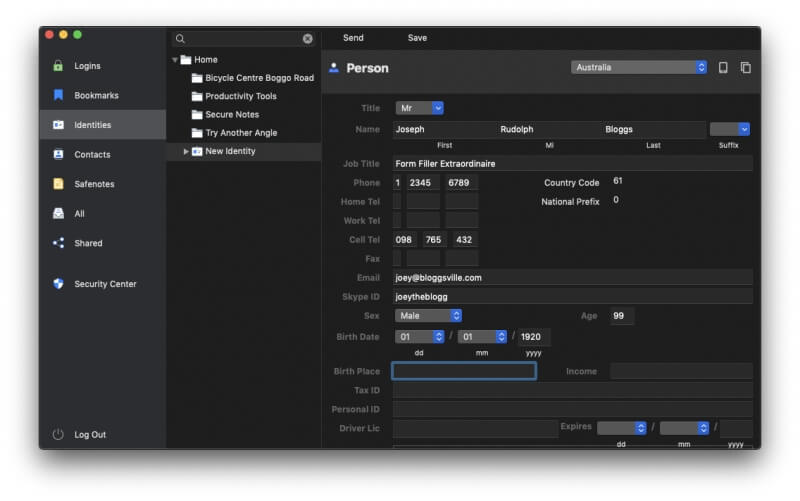The image size is (800, 501).
Task: Focus the Birth Place input field
Action: pos(464,371)
